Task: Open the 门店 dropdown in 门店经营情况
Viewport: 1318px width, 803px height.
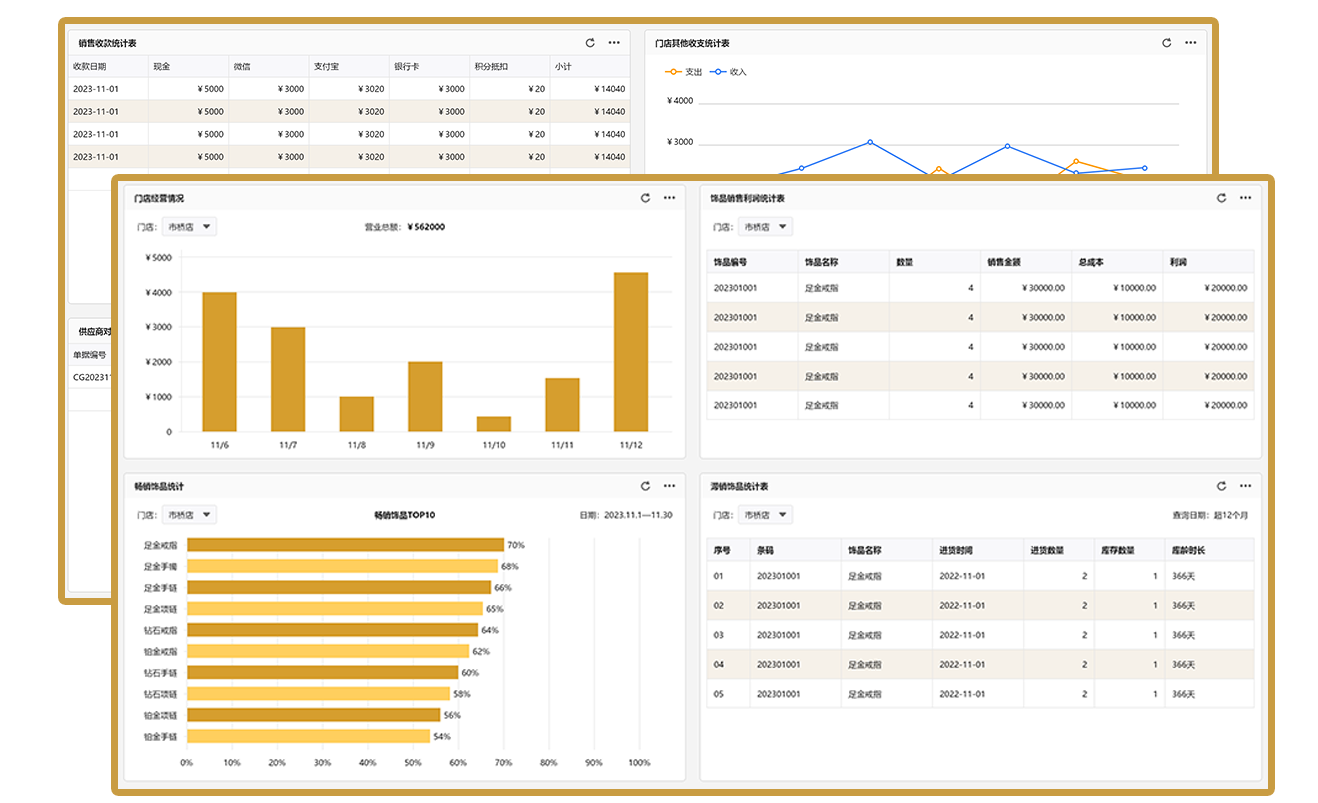Action: click(189, 227)
